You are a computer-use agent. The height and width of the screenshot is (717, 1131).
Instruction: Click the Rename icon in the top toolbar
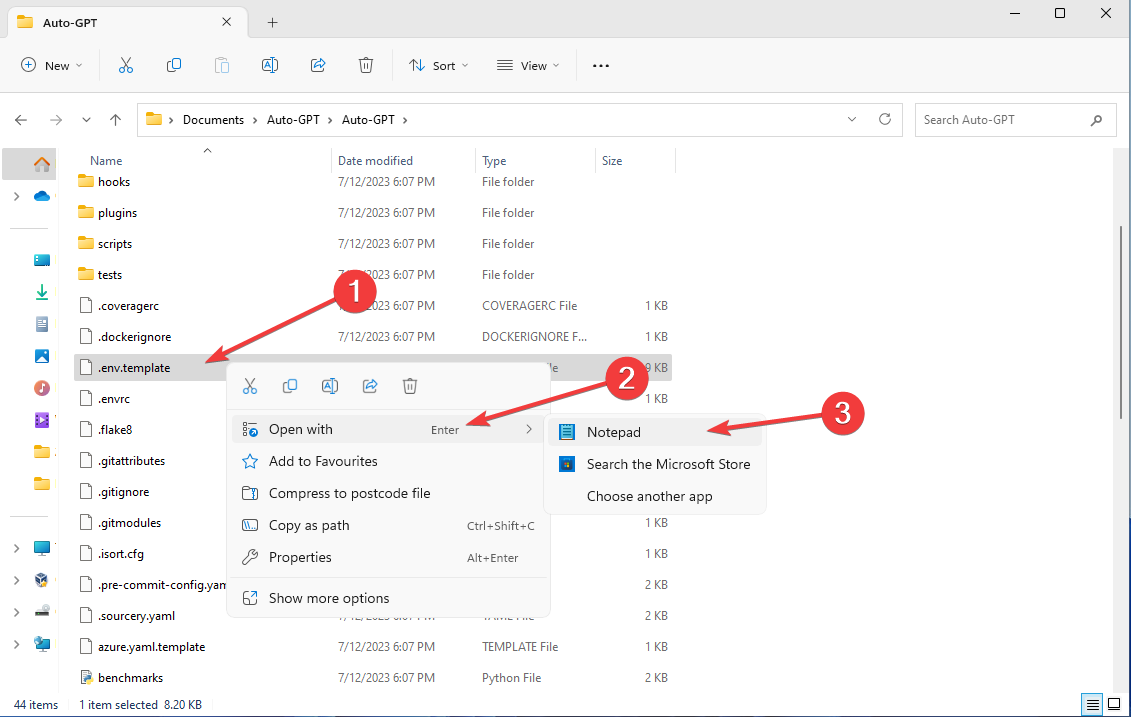pos(270,66)
